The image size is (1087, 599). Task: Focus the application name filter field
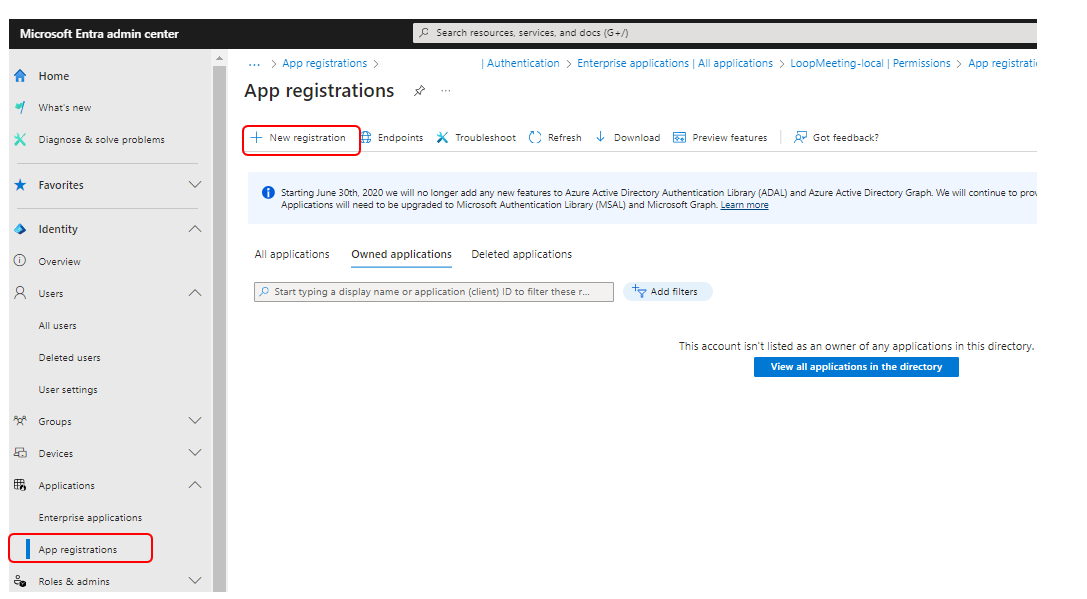pyautogui.click(x=433, y=291)
